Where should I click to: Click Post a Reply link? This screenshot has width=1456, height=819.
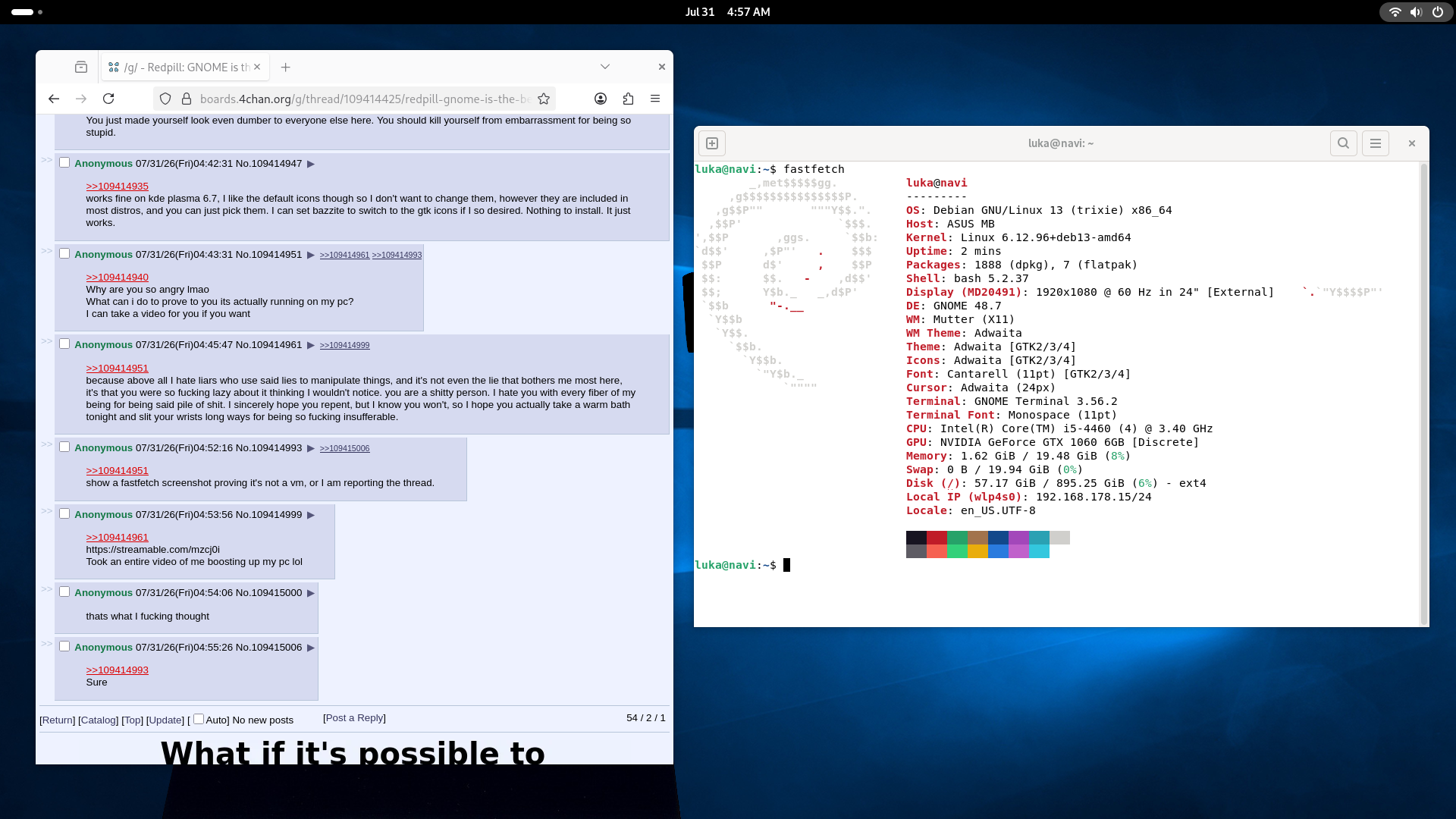click(x=354, y=718)
